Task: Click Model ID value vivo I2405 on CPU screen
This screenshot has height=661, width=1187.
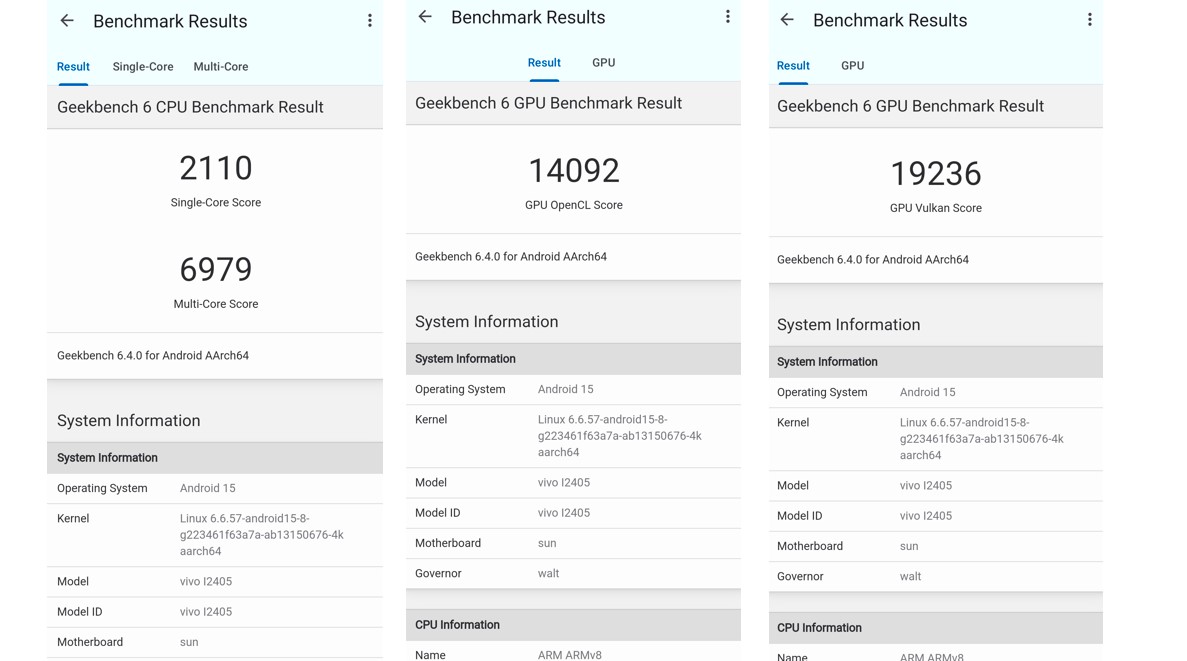Action: [x=206, y=612]
